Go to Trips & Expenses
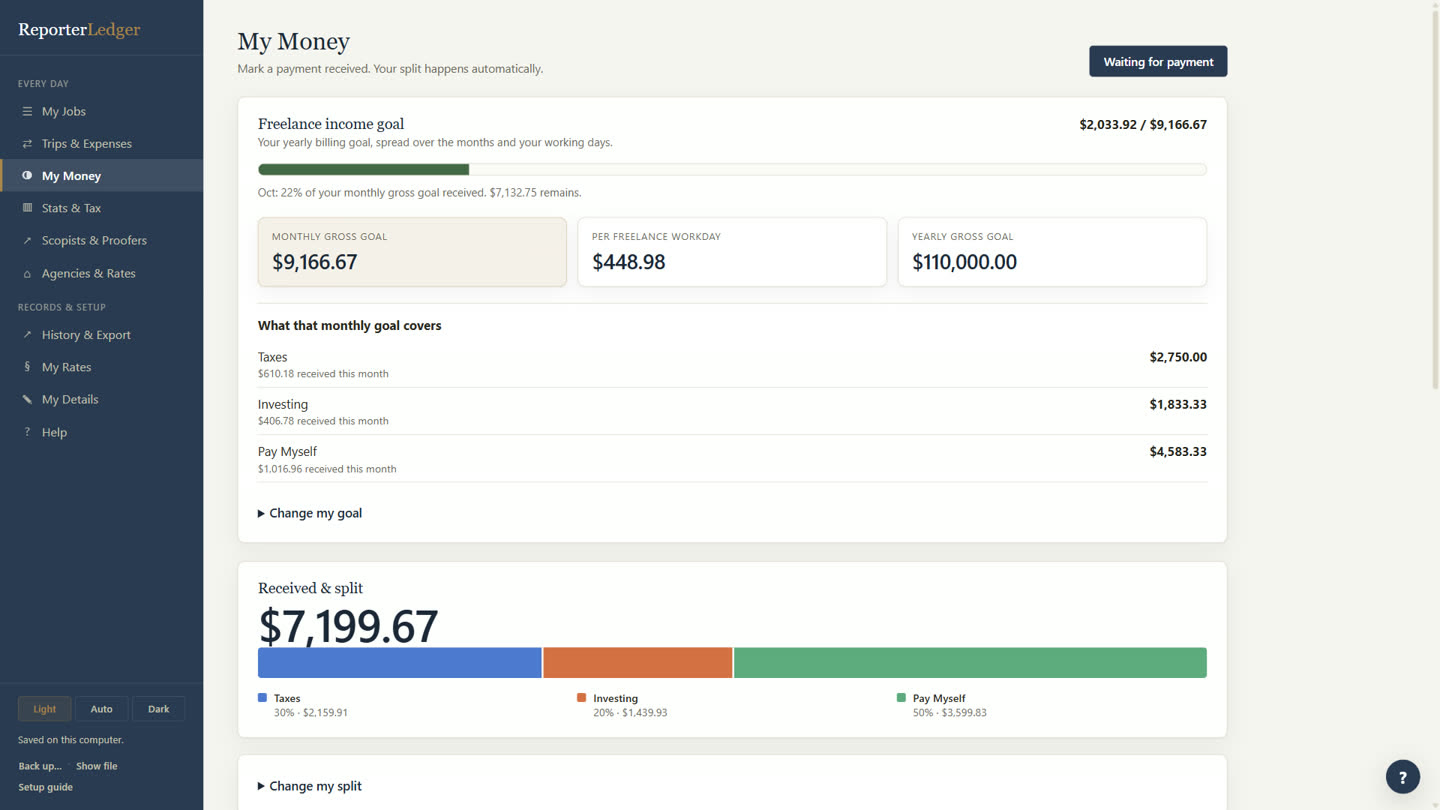Viewport: 1440px width, 810px height. [x=101, y=144]
